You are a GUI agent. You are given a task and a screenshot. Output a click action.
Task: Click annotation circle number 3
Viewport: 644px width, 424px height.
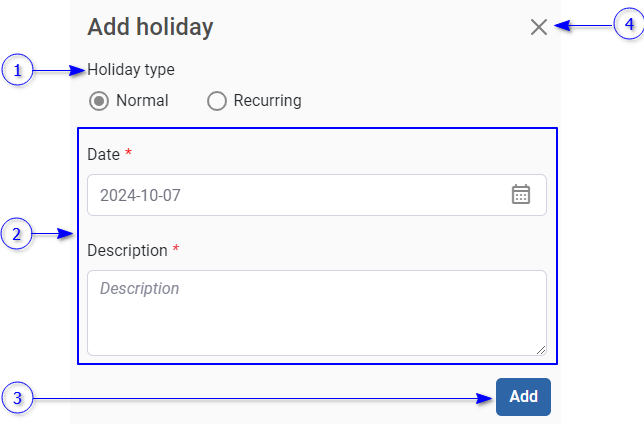17,397
